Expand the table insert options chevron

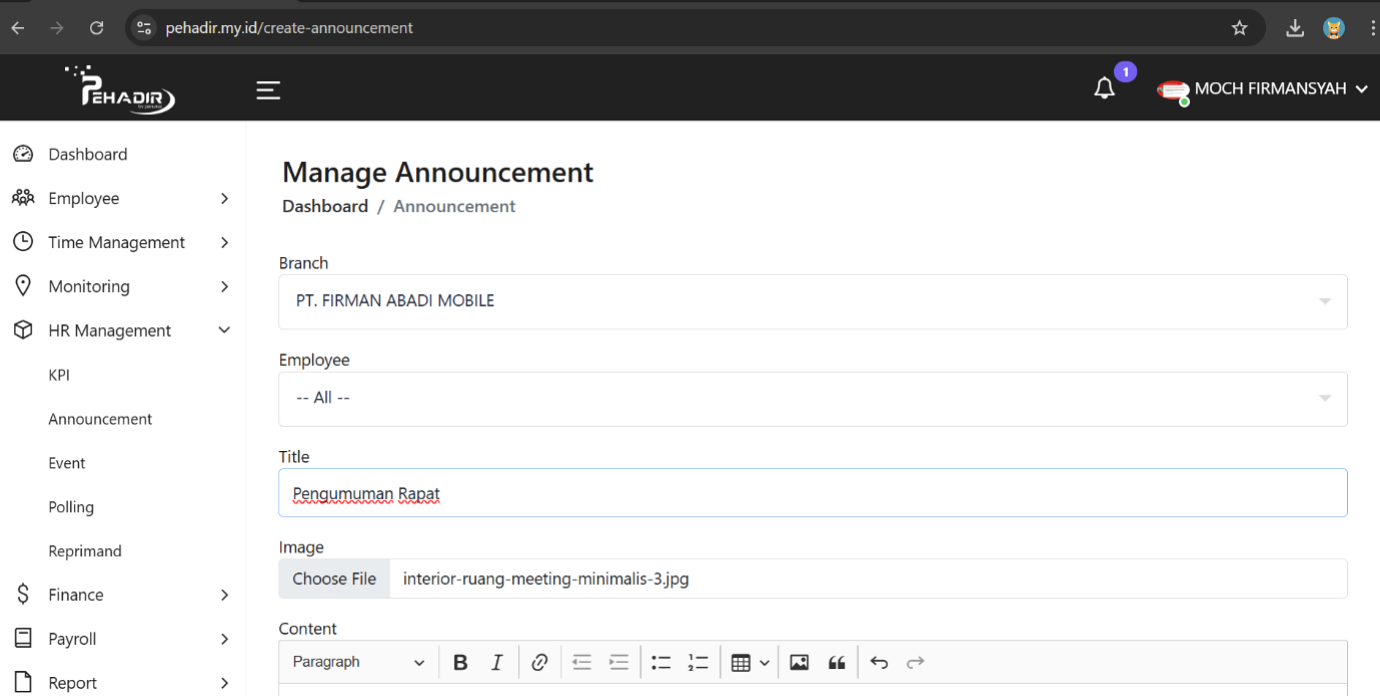765,661
